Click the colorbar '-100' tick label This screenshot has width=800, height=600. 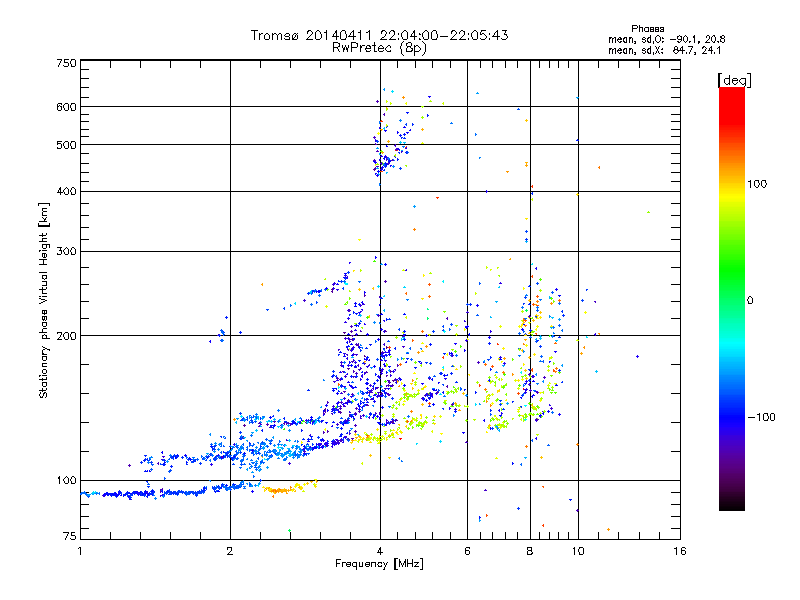pos(761,417)
